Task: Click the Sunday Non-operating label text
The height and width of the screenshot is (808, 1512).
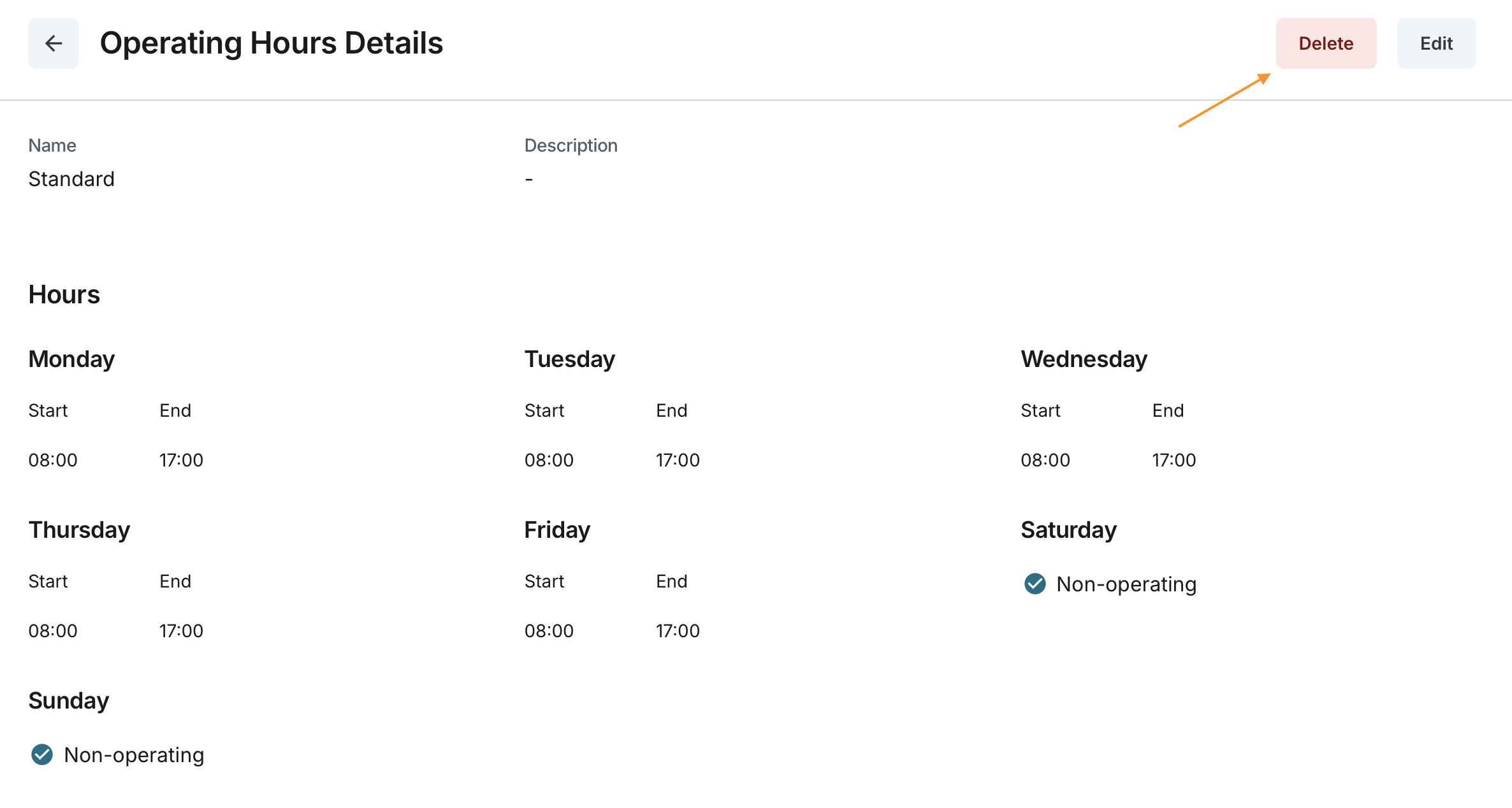Action: tap(134, 754)
